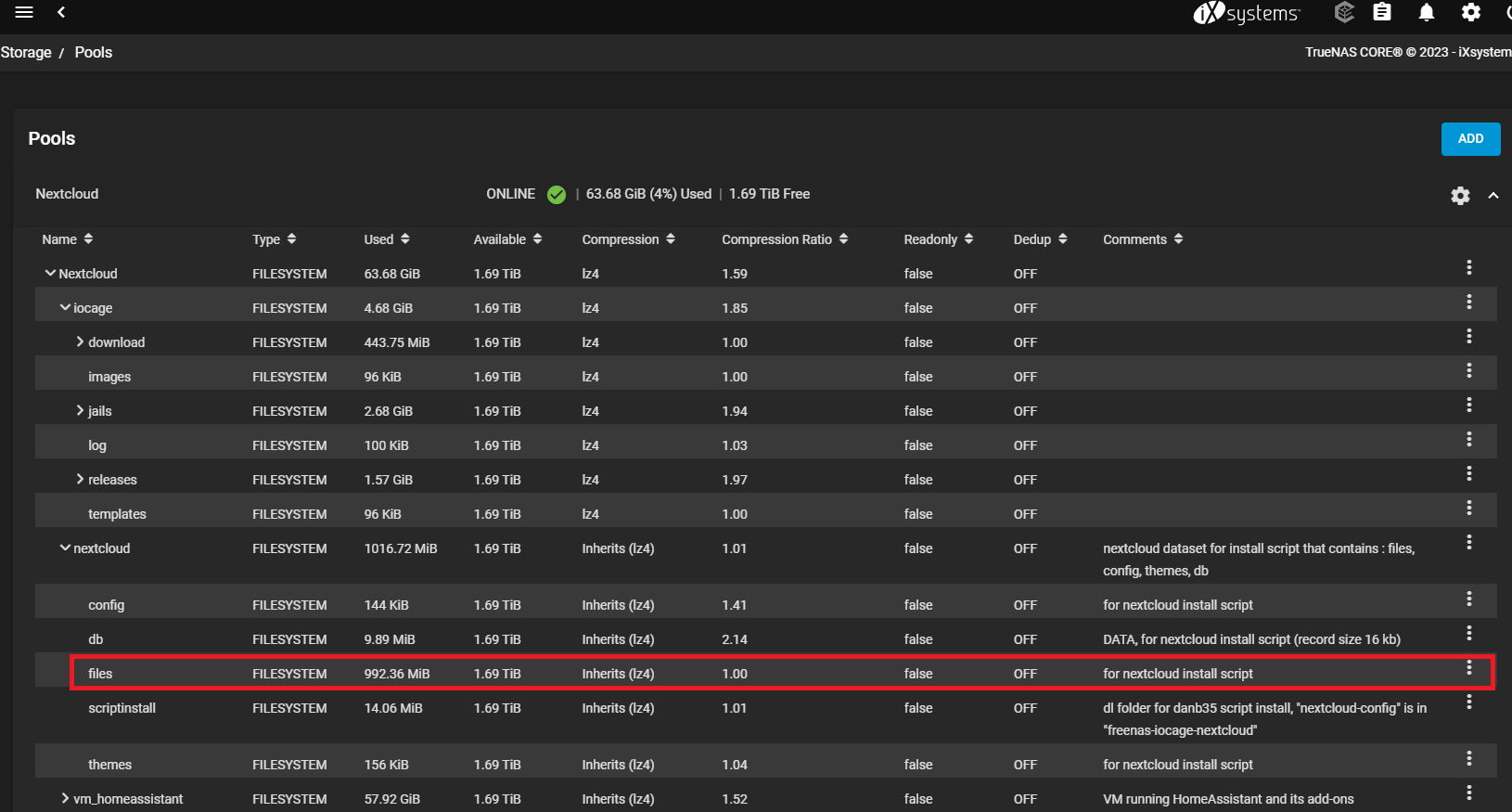Open actions menu for jails dataset
This screenshot has width=1512, height=812.
coord(1469,405)
